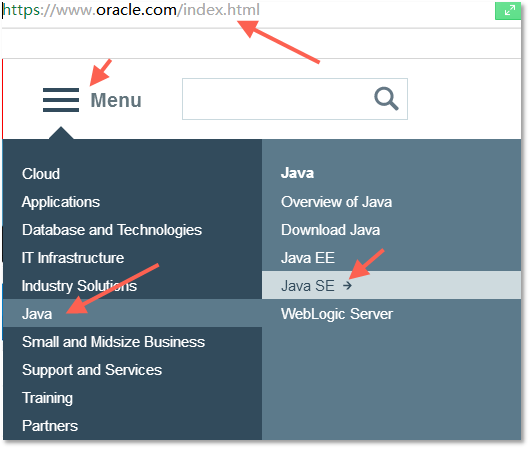Expand the IT Infrastructure category
This screenshot has height=449, width=529.
pos(73,258)
